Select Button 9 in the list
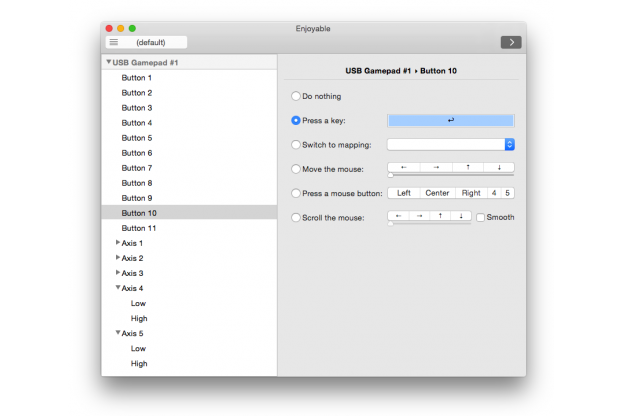 point(189,198)
